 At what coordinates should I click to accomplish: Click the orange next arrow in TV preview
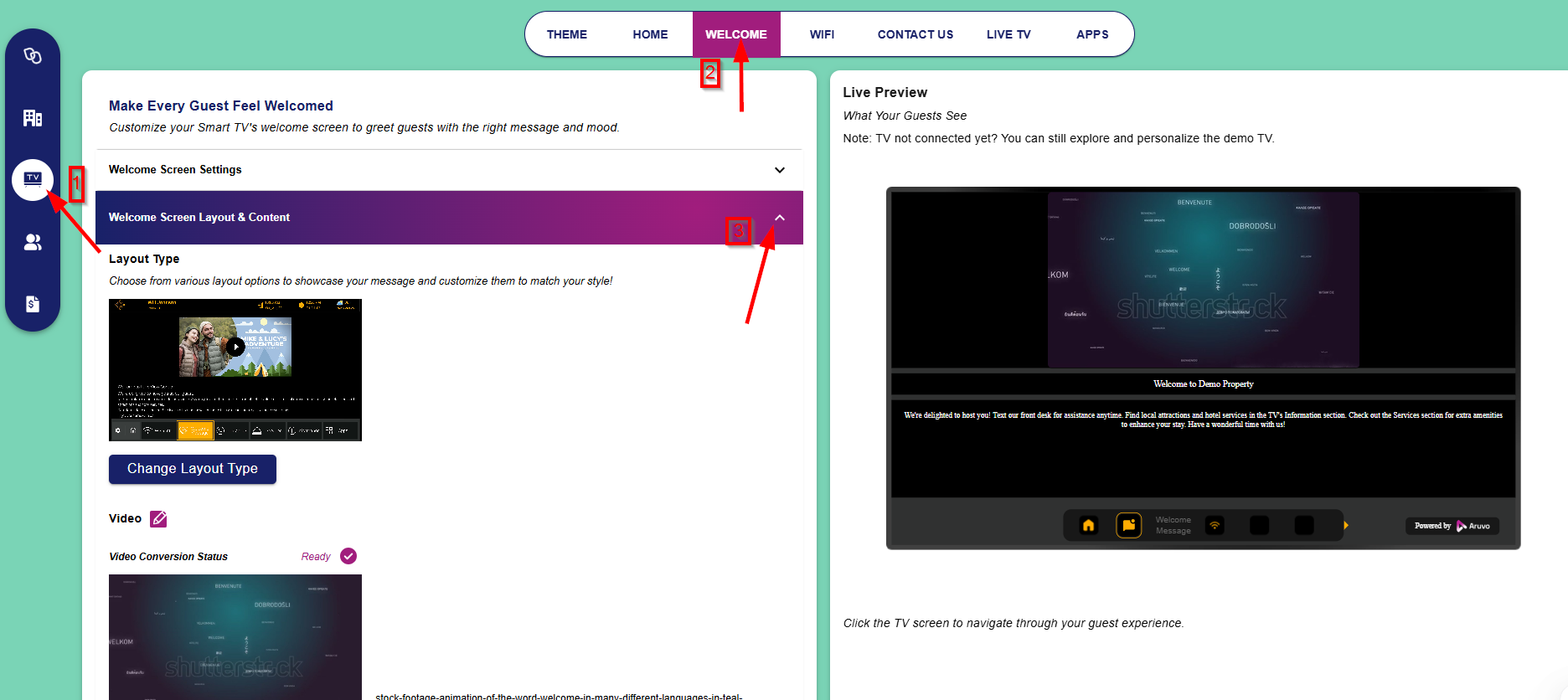[x=1346, y=526]
